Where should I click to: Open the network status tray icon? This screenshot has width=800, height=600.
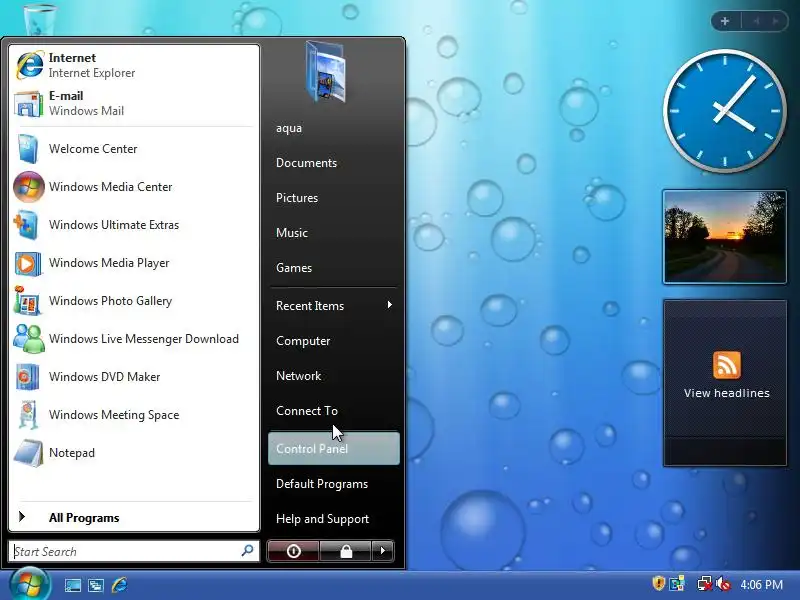(x=705, y=584)
